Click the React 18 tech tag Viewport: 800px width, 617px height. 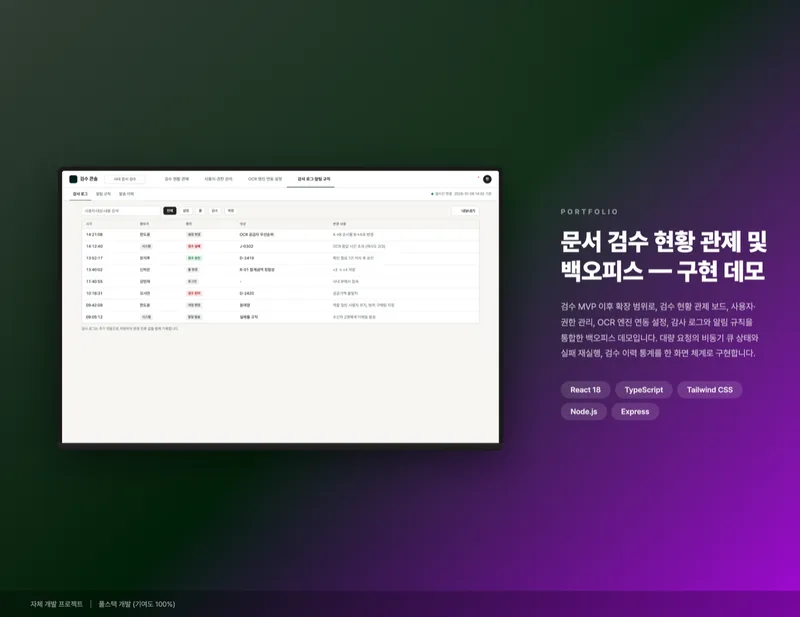[x=585, y=390]
